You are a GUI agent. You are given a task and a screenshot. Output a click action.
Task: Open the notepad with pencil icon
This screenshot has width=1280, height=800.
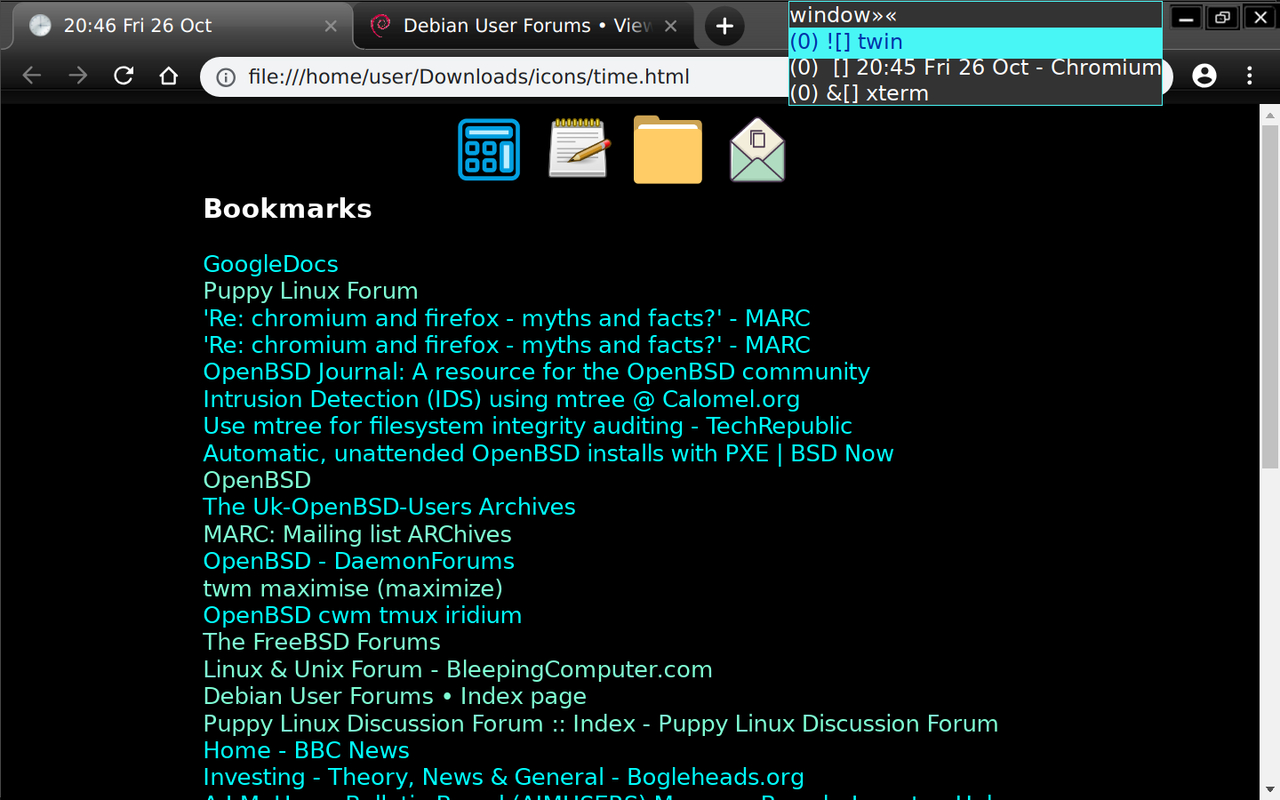coord(579,149)
